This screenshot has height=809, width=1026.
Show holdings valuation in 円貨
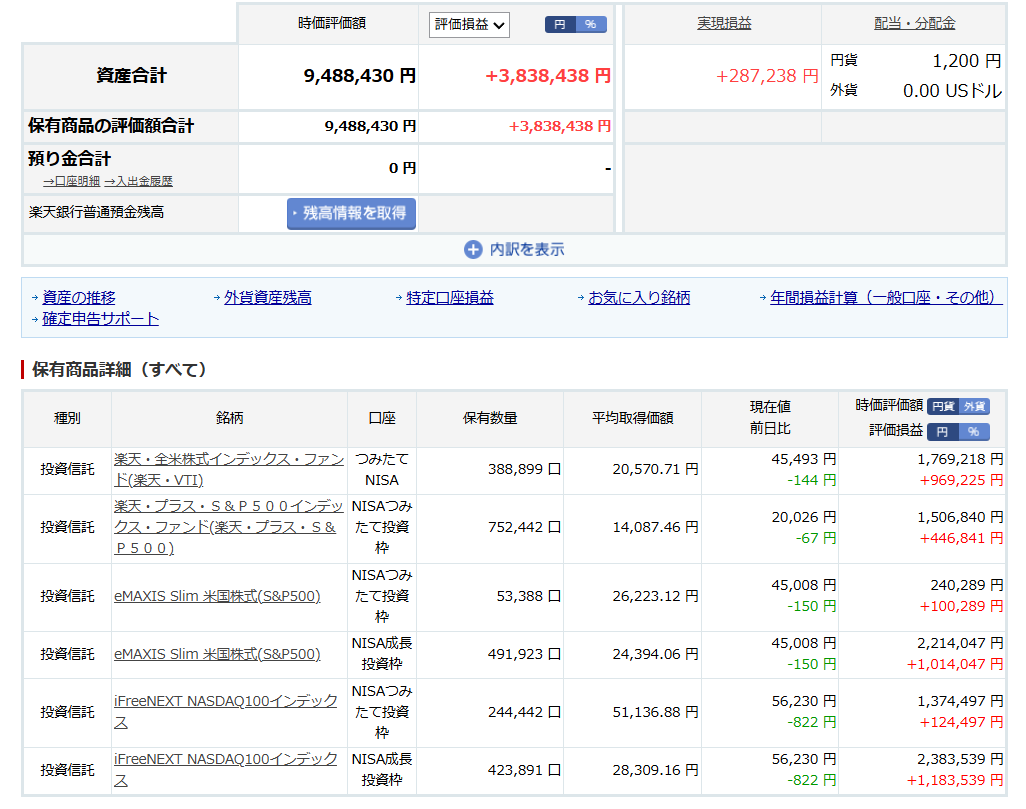(x=943, y=406)
